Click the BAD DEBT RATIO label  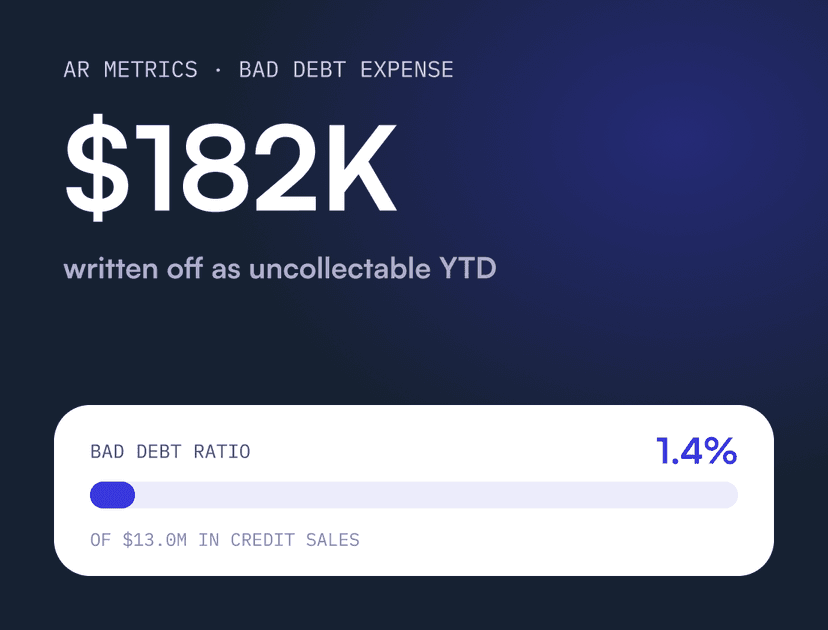[170, 452]
